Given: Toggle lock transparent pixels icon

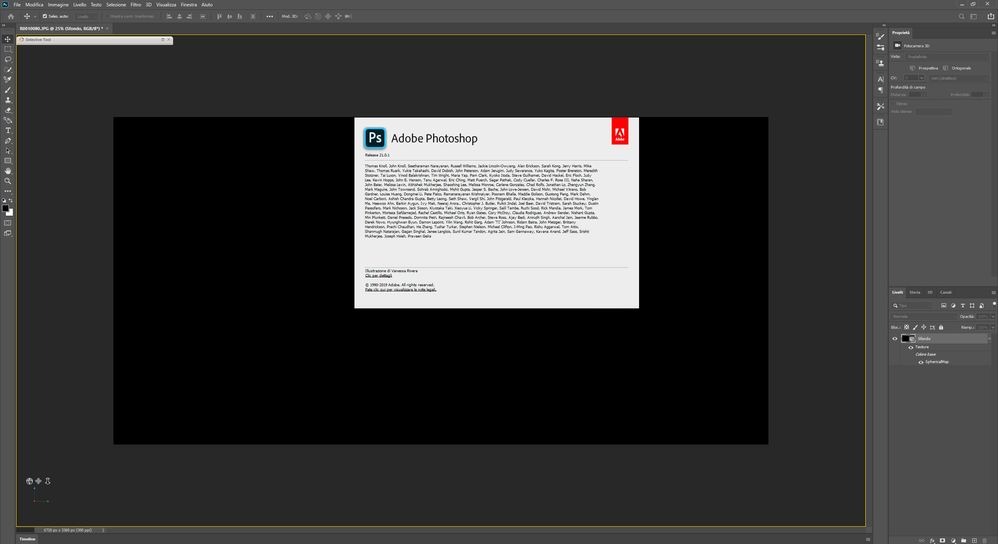Looking at the screenshot, I should 907,327.
